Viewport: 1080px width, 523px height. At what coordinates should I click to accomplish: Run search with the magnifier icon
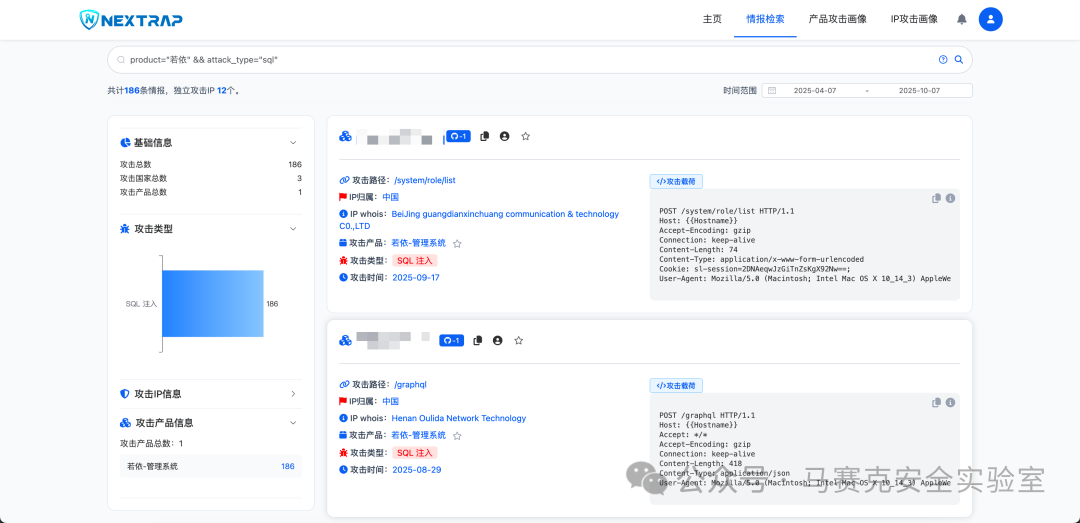[958, 60]
